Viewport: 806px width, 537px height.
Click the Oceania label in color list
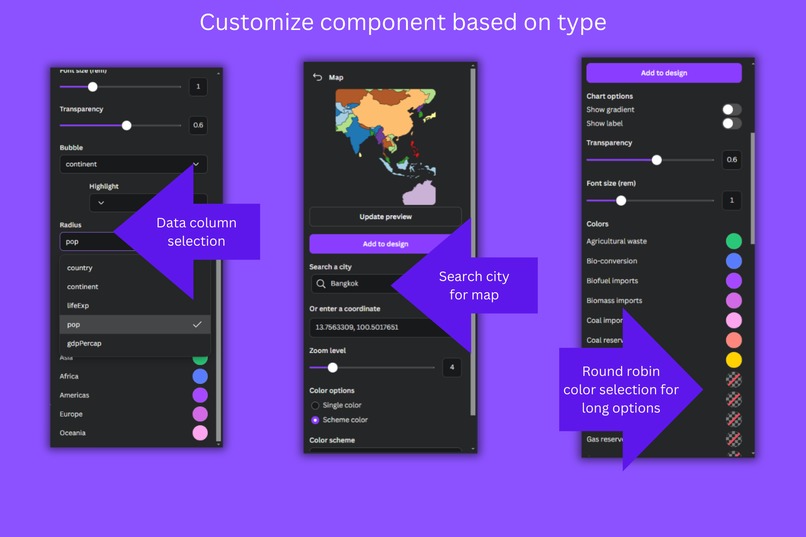point(72,433)
